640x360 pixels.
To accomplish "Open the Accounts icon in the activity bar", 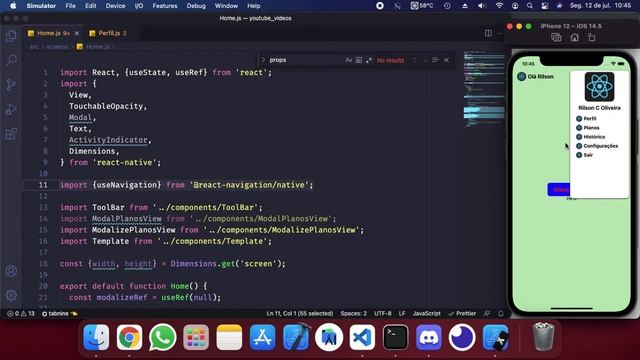I will pos(11,271).
